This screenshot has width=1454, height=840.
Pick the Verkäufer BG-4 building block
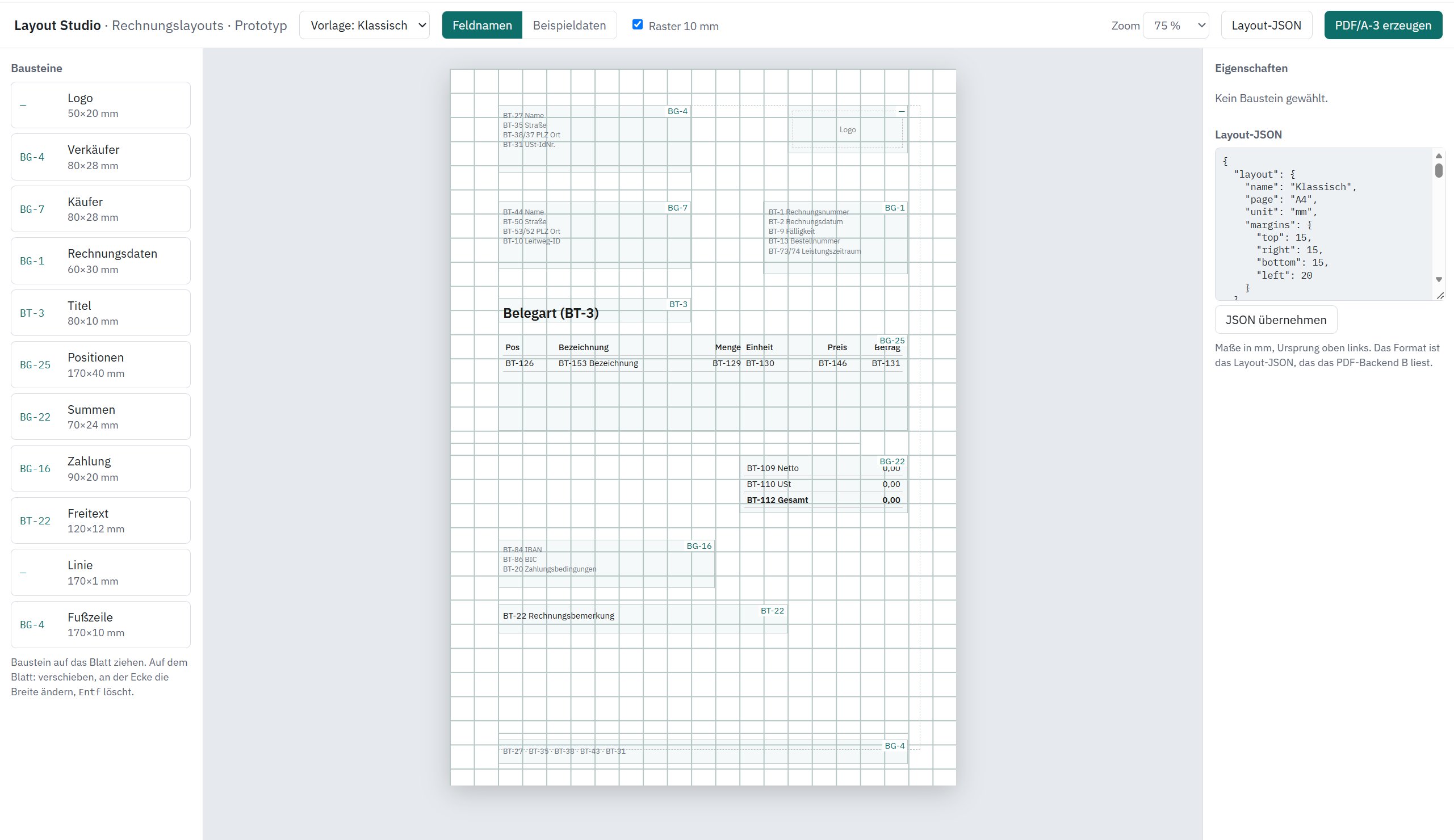coord(100,157)
